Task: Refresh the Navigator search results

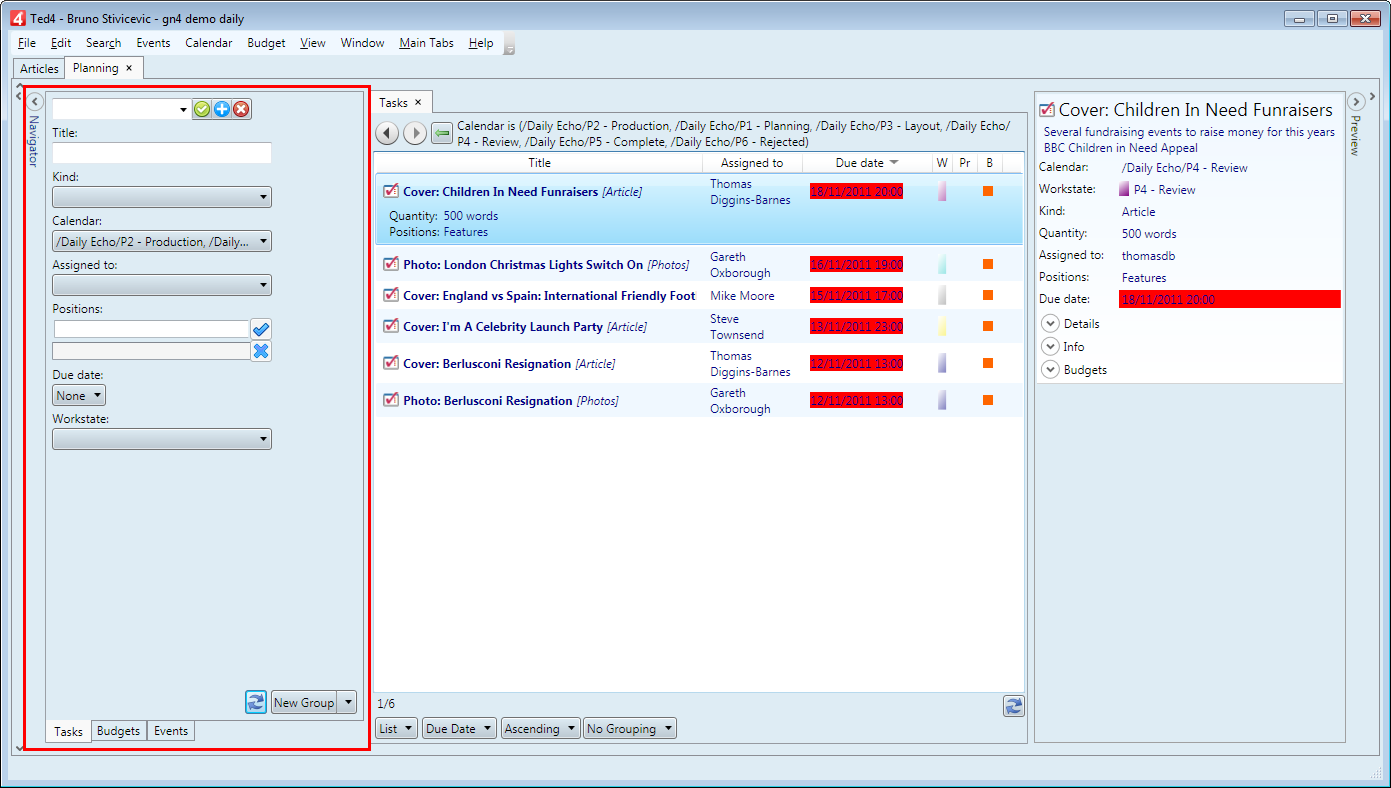Action: coord(256,702)
